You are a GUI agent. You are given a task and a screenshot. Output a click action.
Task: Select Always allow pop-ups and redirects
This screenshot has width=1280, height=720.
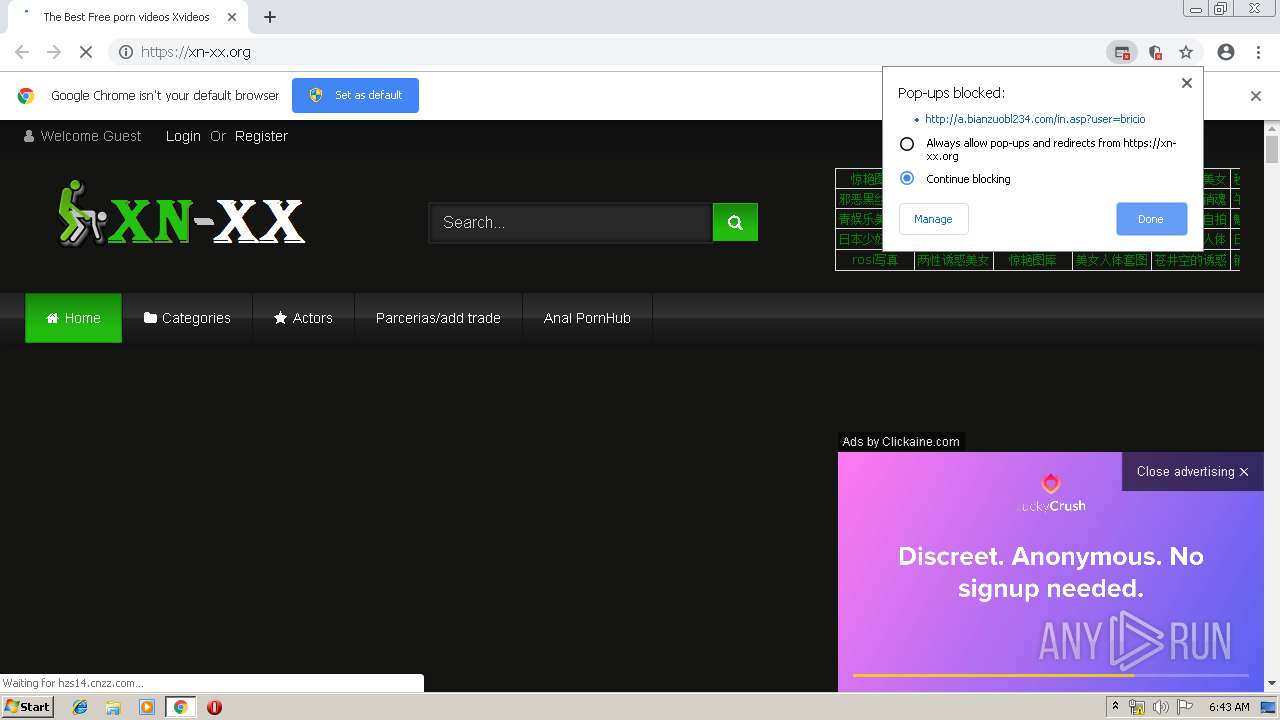907,144
